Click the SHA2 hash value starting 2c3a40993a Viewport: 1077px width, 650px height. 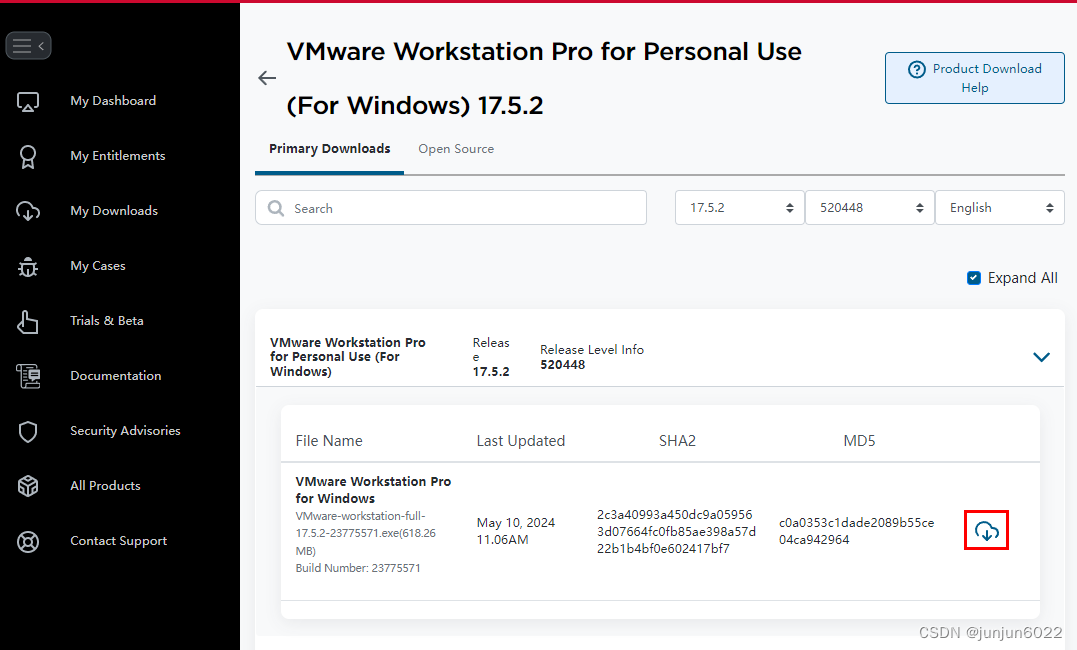(676, 532)
